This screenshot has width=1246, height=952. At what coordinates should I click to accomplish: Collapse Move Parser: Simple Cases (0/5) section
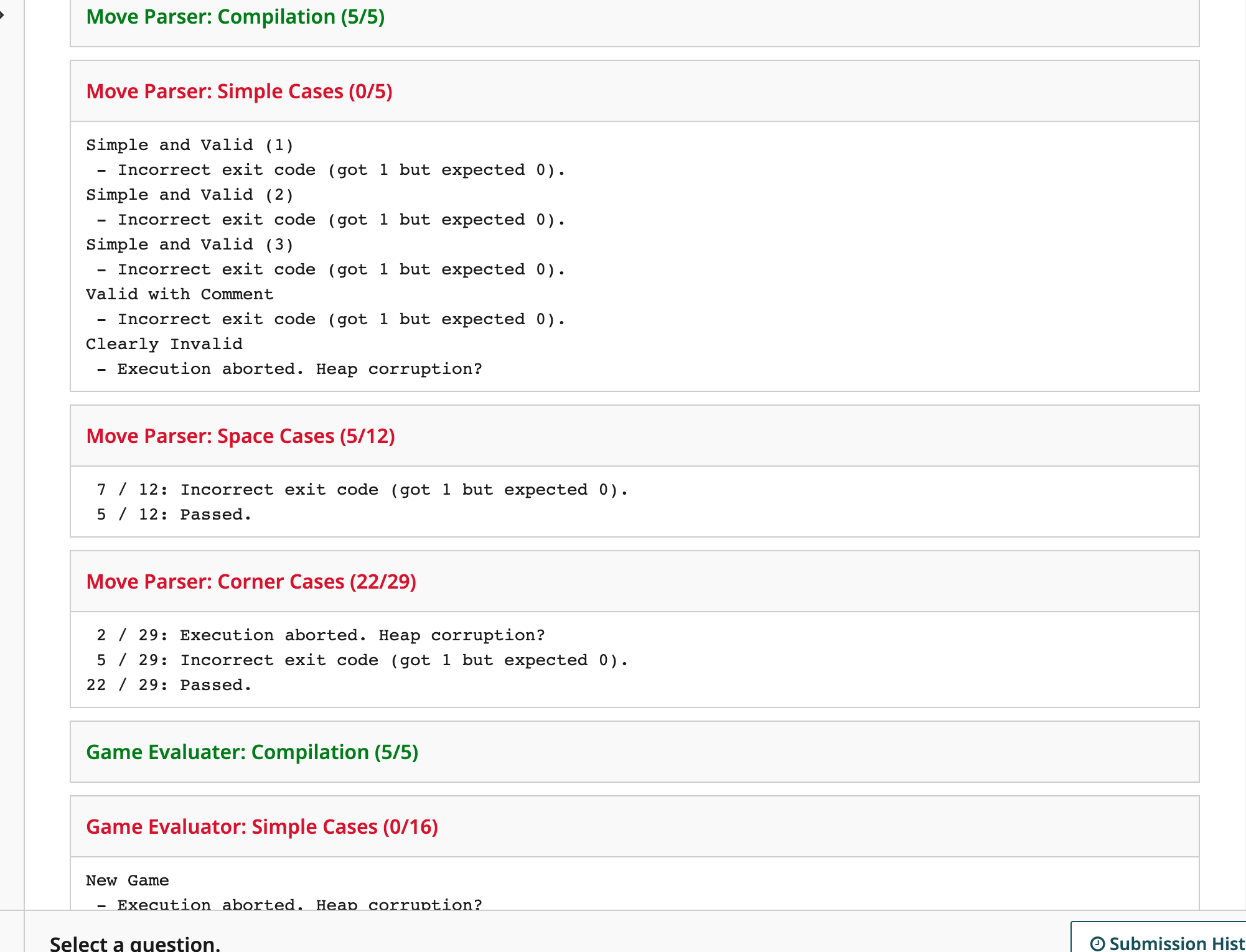pyautogui.click(x=239, y=91)
